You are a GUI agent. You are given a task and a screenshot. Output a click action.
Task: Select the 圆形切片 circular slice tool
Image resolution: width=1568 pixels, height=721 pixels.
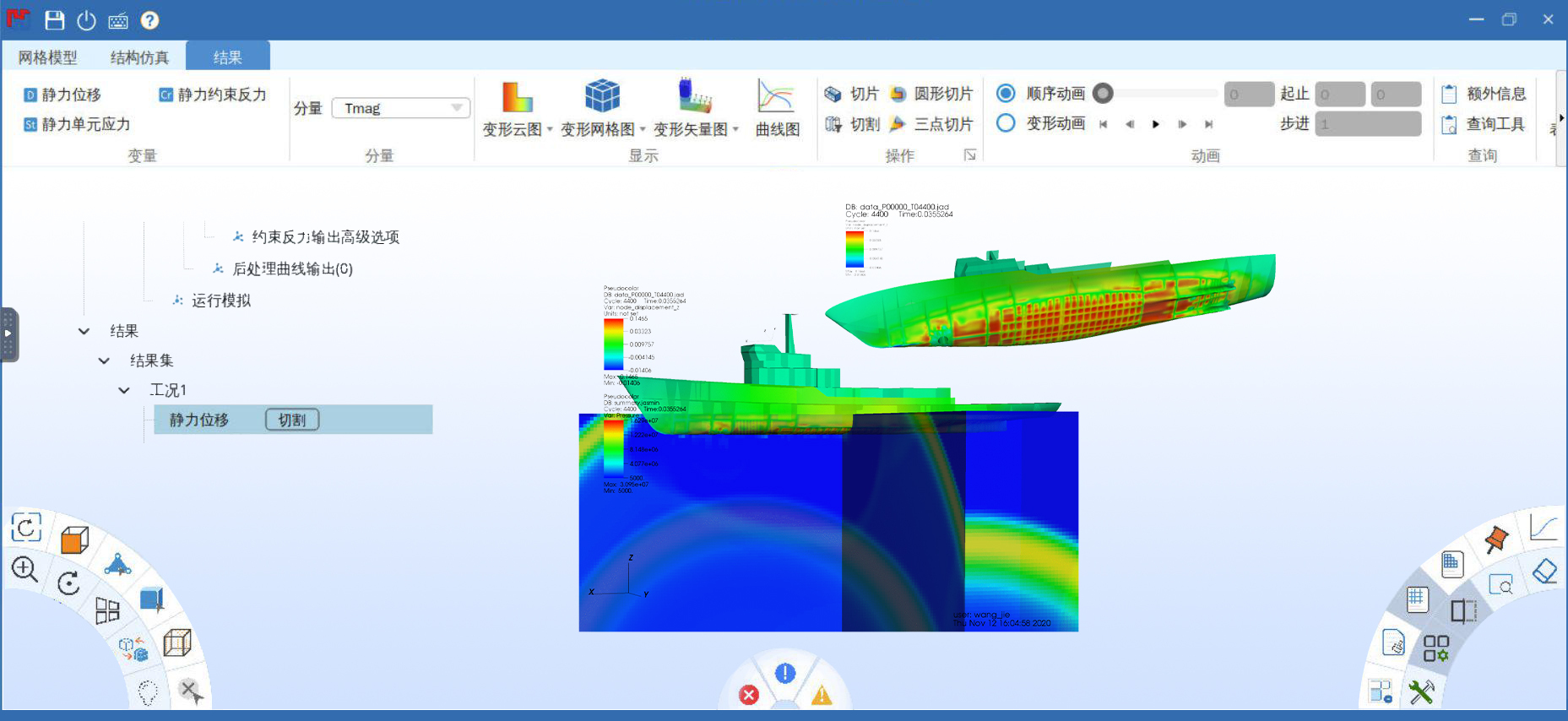pyautogui.click(x=933, y=94)
